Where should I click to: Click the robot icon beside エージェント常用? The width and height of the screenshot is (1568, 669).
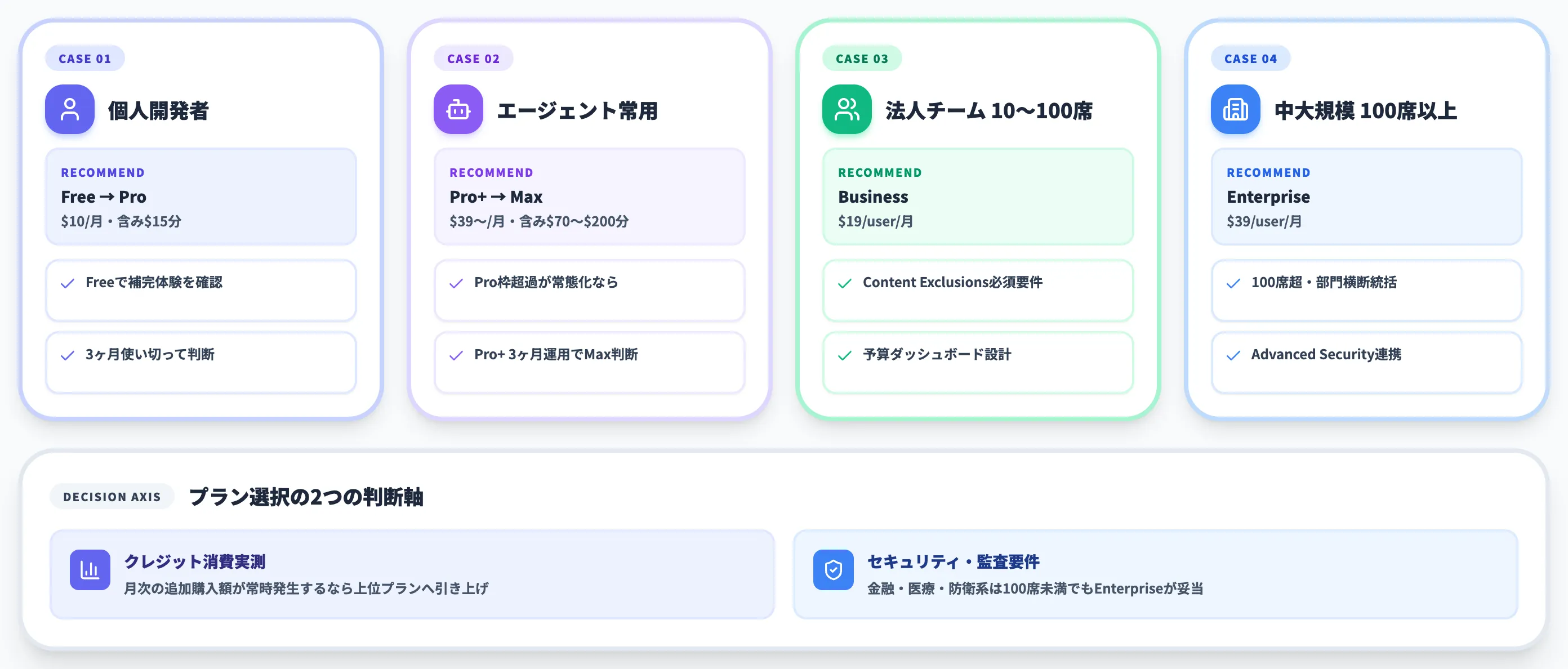point(458,110)
